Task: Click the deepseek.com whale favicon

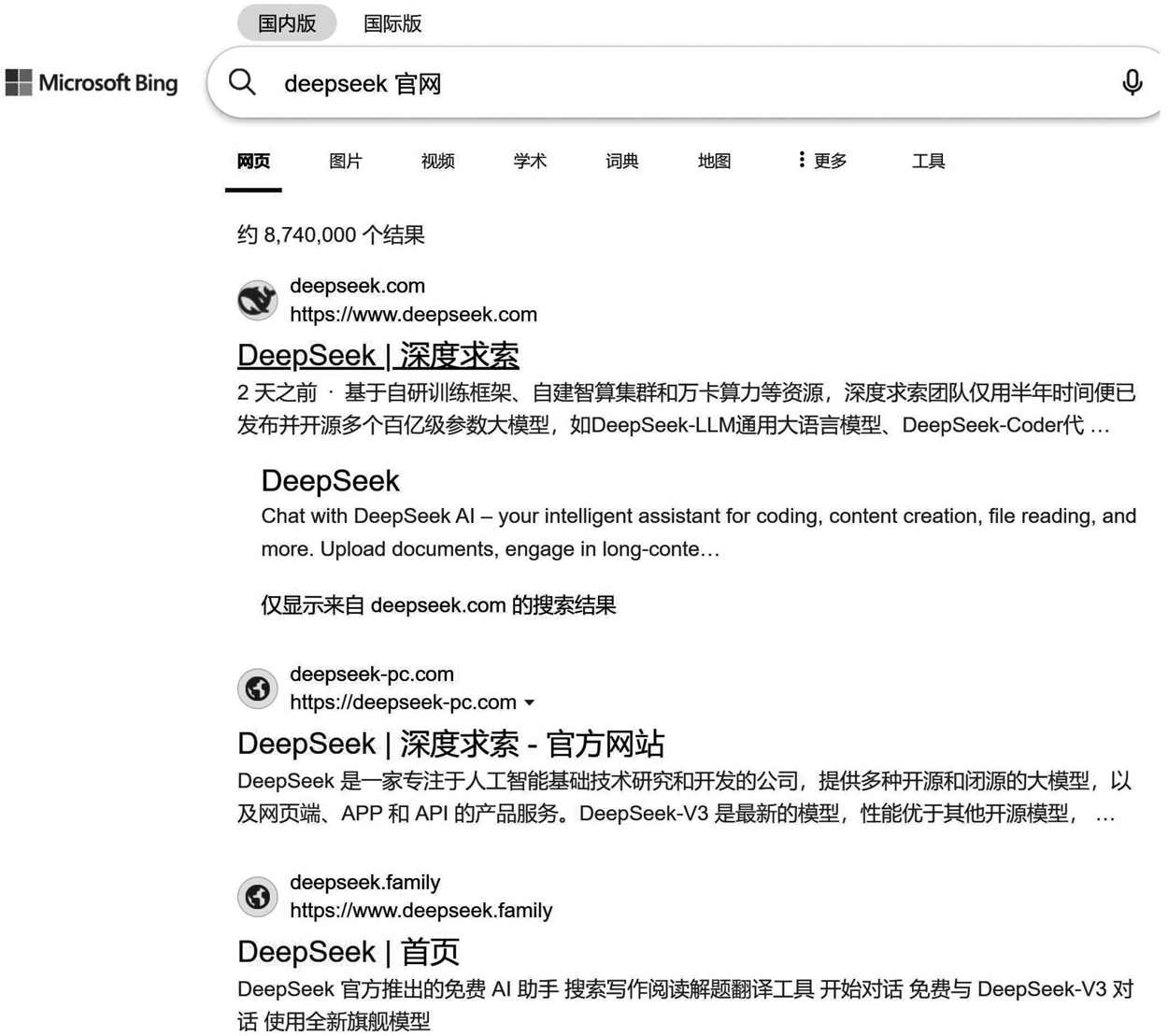Action: (257, 300)
